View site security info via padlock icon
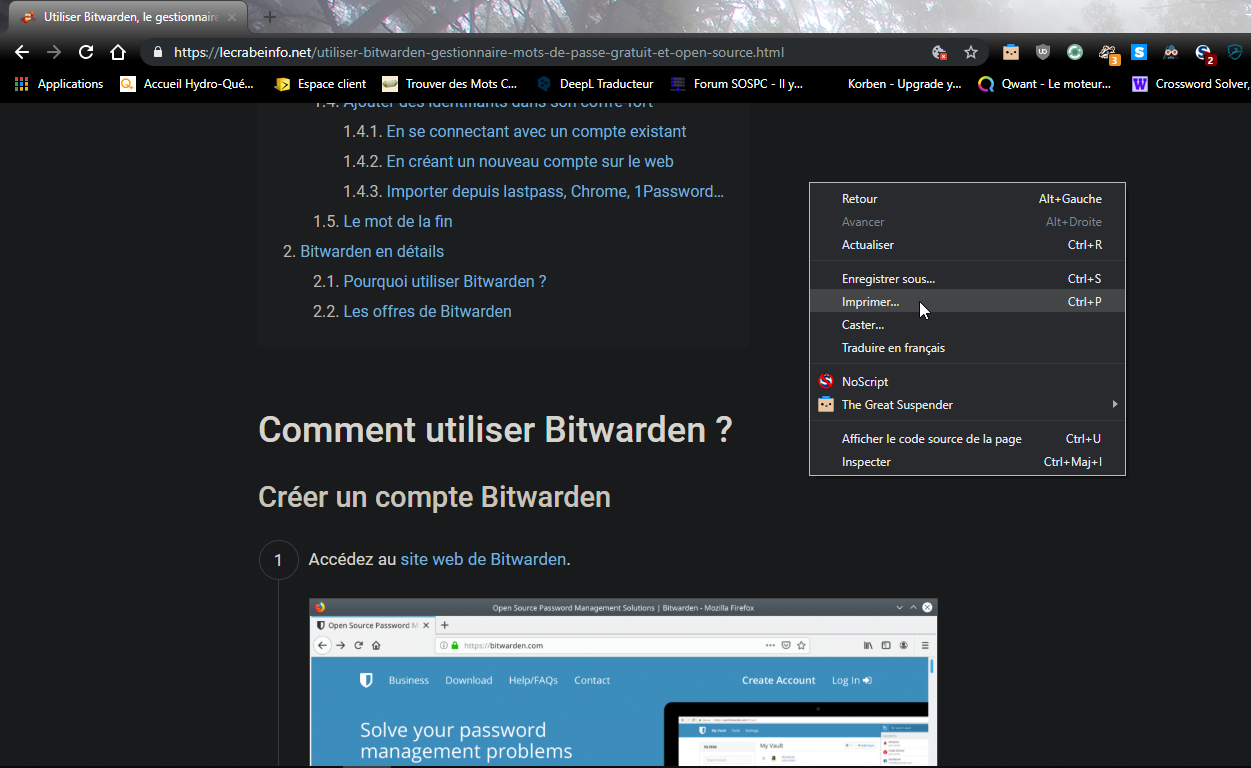 (158, 52)
